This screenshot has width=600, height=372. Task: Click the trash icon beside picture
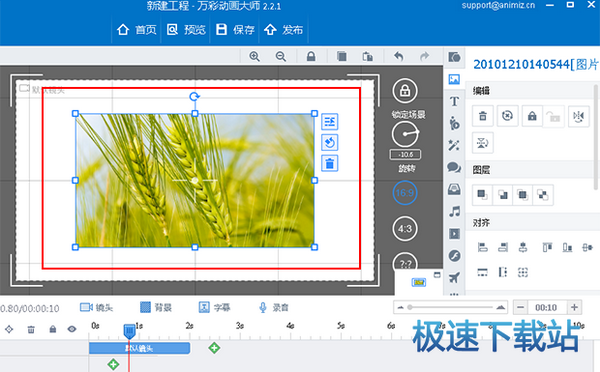329,164
